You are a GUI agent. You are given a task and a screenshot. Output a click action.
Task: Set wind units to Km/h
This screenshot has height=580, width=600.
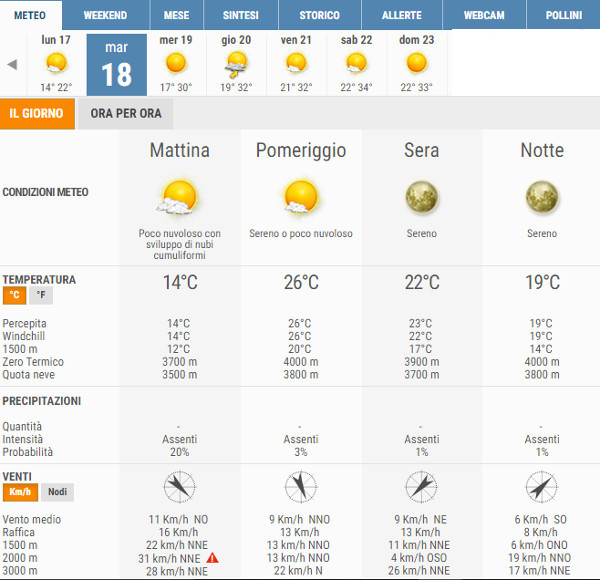[20, 492]
